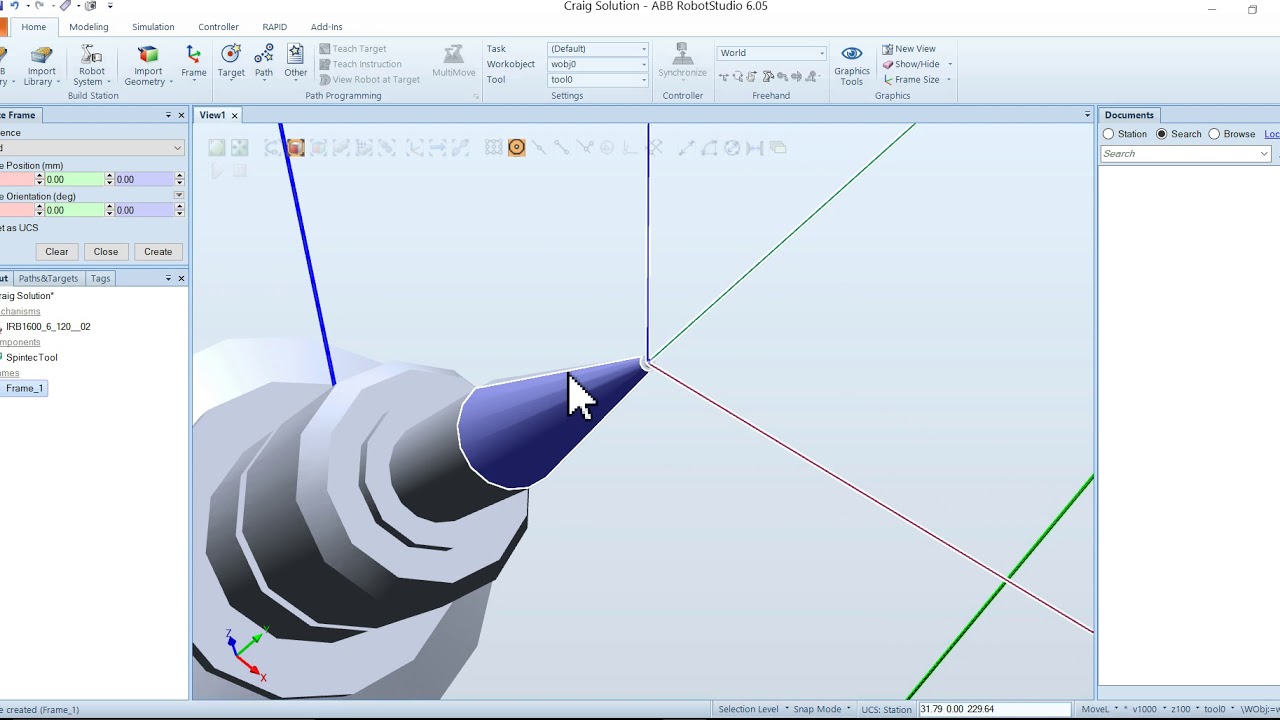1280x720 pixels.
Task: Toggle the Snap Center icon in view toolbar
Action: click(516, 148)
